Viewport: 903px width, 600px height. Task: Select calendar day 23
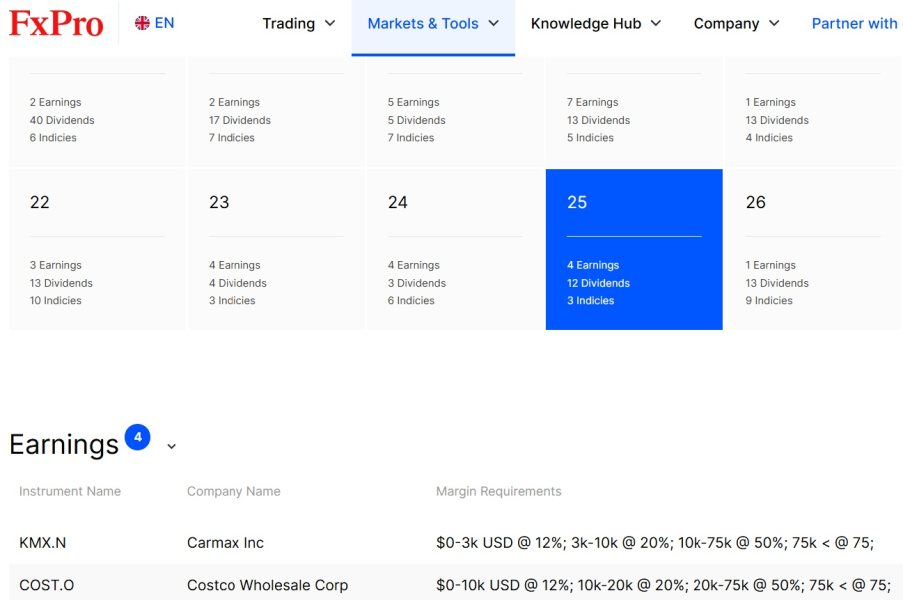(276, 249)
